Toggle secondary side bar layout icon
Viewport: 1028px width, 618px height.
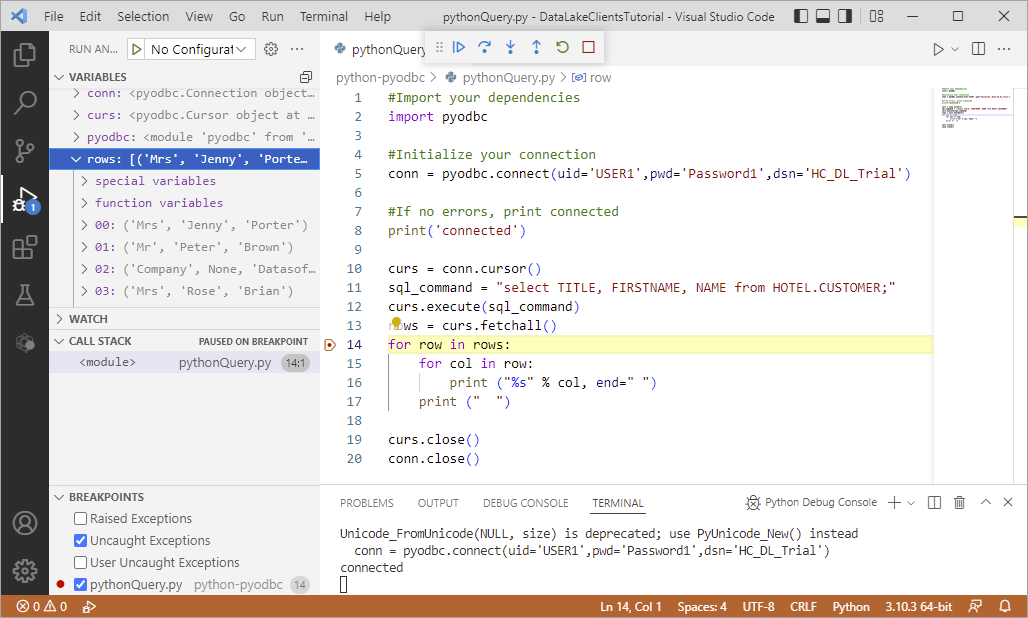(x=845, y=16)
